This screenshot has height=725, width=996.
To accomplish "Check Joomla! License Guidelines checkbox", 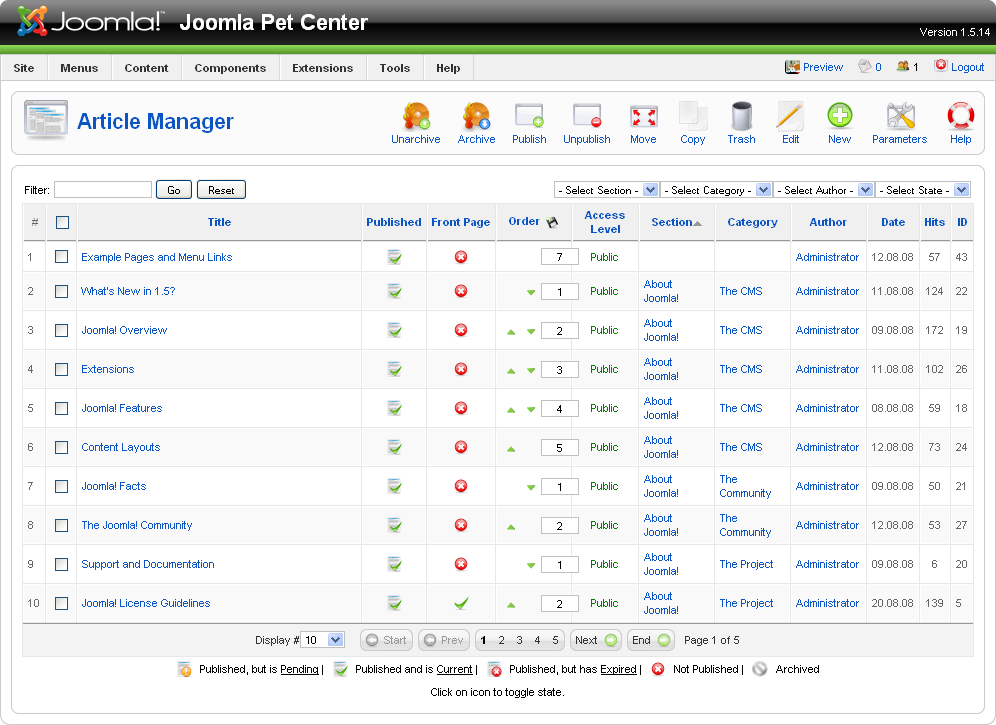I will (62, 603).
